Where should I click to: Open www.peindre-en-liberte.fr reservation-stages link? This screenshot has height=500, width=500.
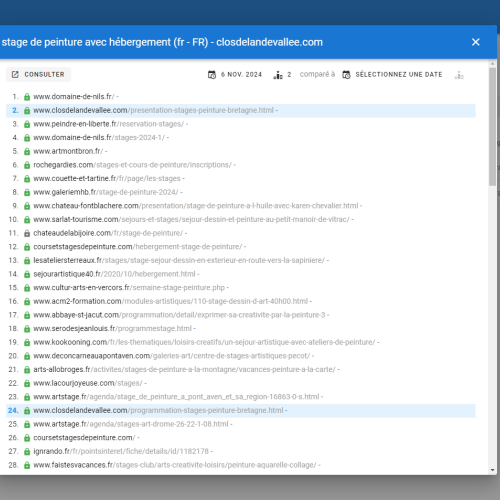(x=109, y=124)
